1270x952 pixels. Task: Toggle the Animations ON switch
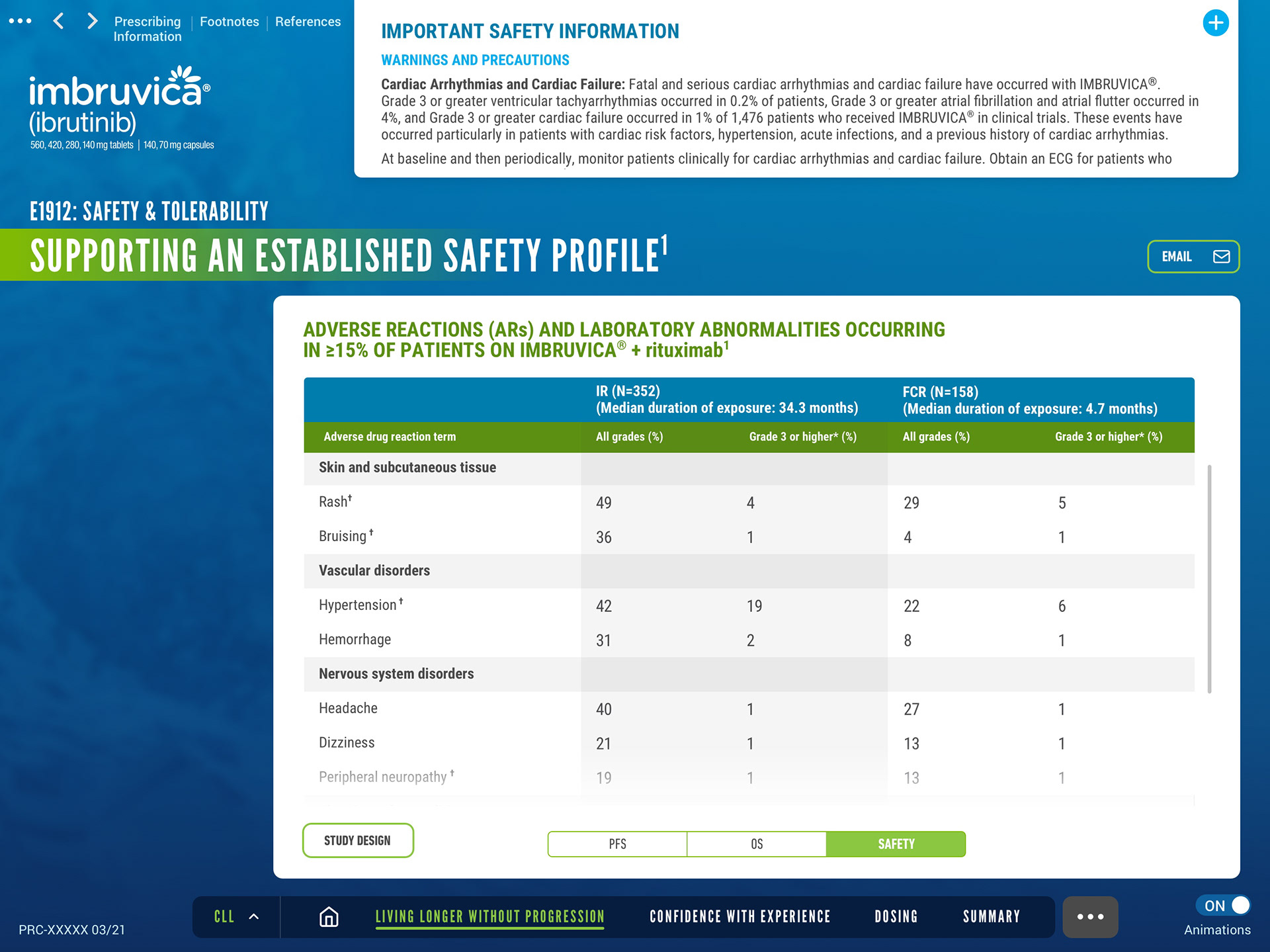coord(1222,905)
